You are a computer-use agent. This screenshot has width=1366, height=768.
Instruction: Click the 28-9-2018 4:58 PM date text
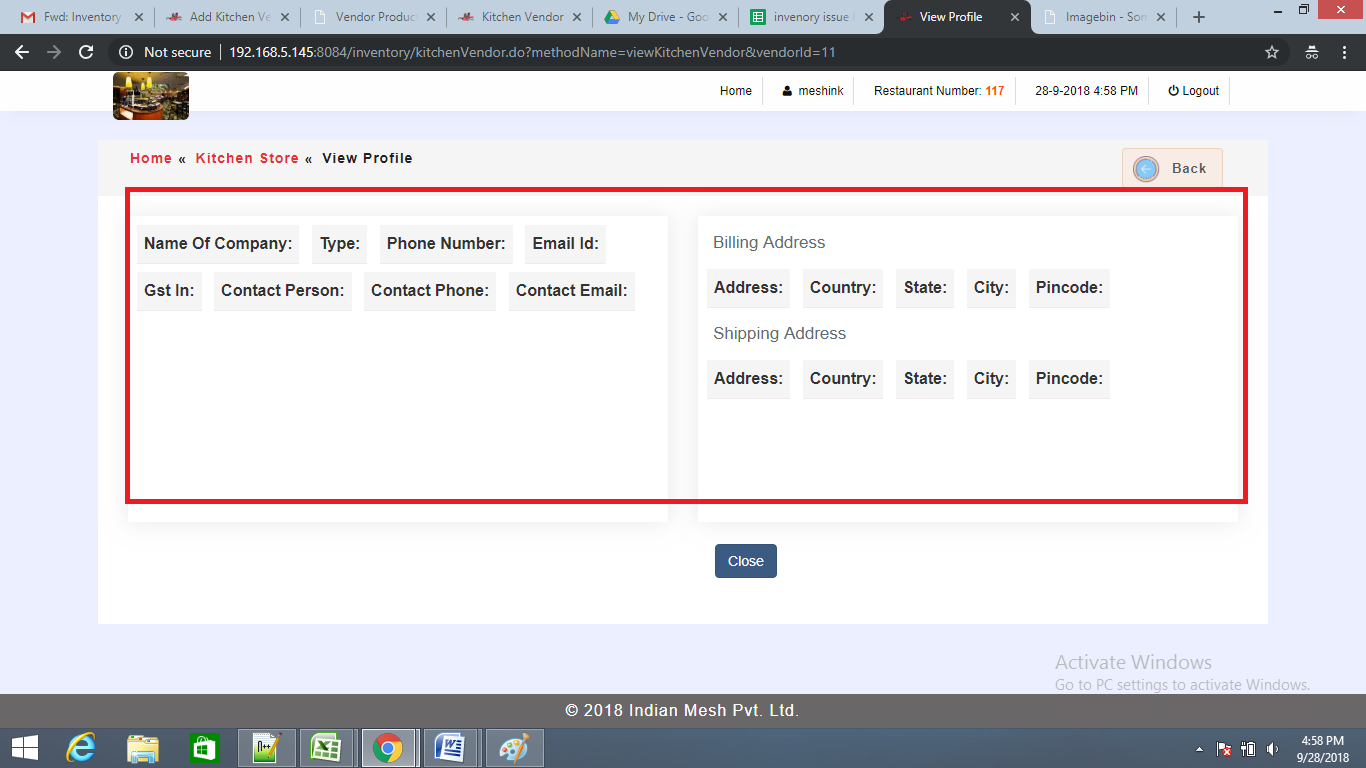(x=1086, y=91)
